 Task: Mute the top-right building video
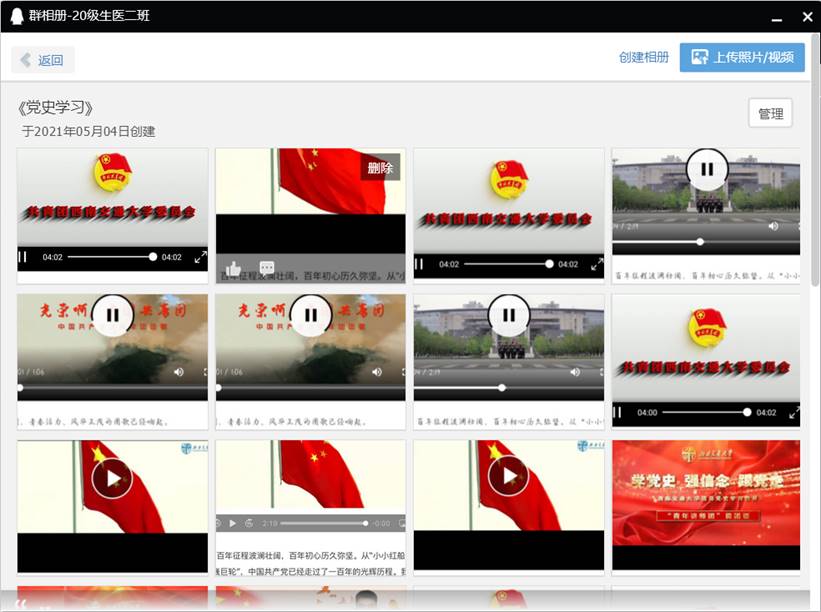tap(773, 226)
